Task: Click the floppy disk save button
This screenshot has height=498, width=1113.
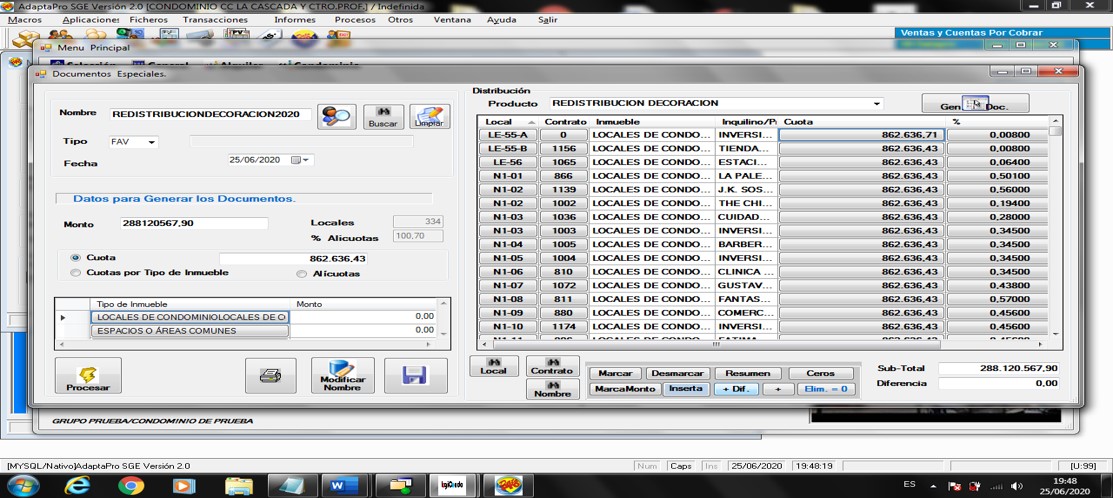Action: pyautogui.click(x=415, y=375)
